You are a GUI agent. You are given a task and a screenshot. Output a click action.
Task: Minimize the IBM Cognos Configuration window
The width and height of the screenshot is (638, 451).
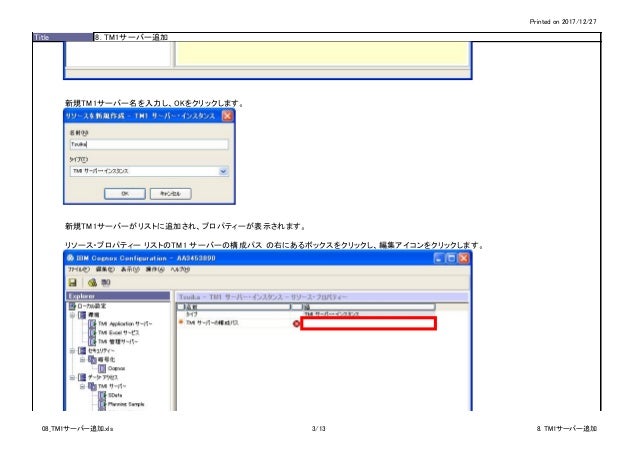[439, 258]
